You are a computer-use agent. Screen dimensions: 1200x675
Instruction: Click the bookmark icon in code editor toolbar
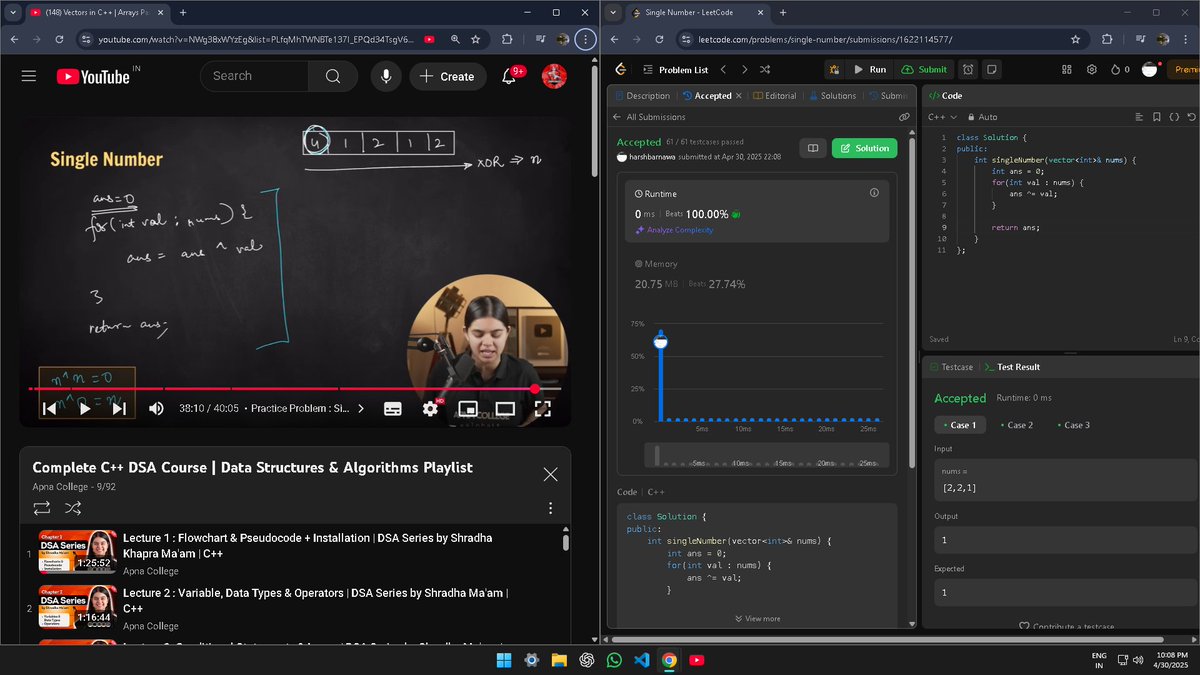(1156, 117)
